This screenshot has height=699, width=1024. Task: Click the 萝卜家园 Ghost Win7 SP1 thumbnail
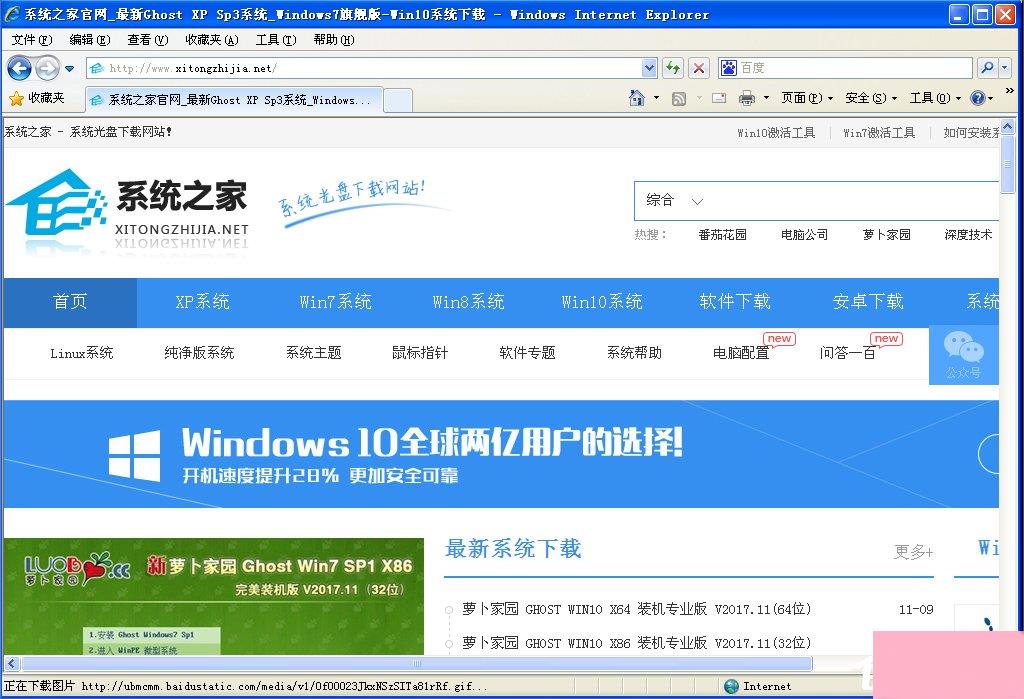pyautogui.click(x=214, y=596)
